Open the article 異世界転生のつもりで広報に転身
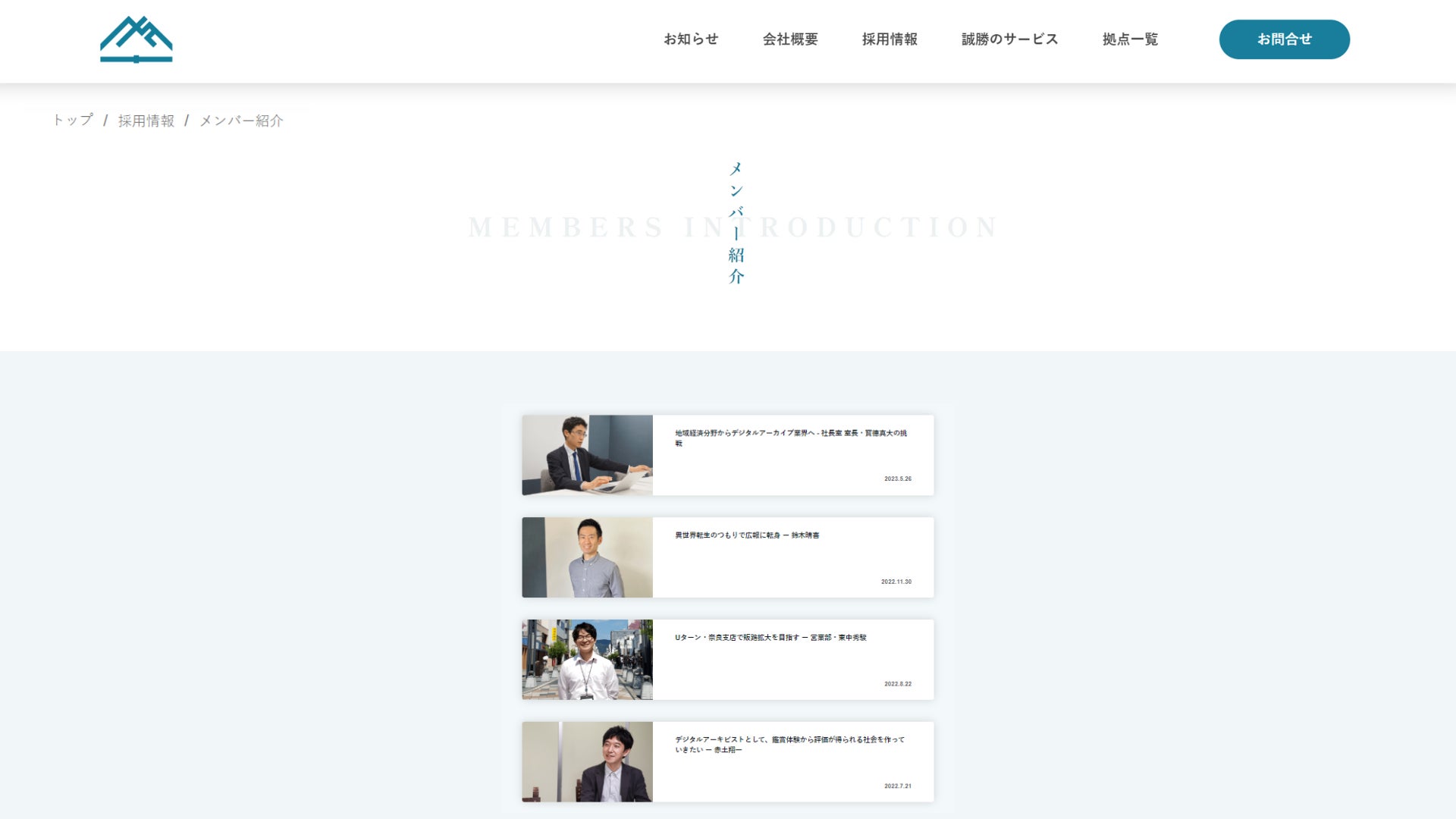The width and height of the screenshot is (1456, 819). pyautogui.click(x=747, y=535)
